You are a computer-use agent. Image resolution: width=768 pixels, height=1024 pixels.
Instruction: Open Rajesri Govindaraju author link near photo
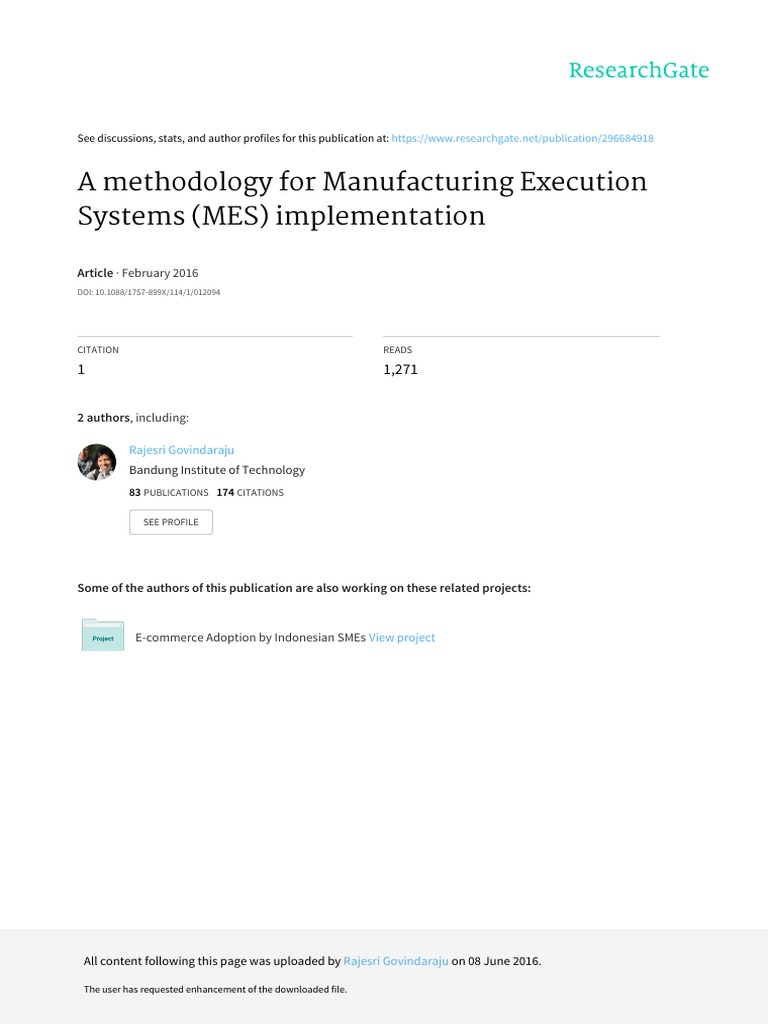(181, 450)
